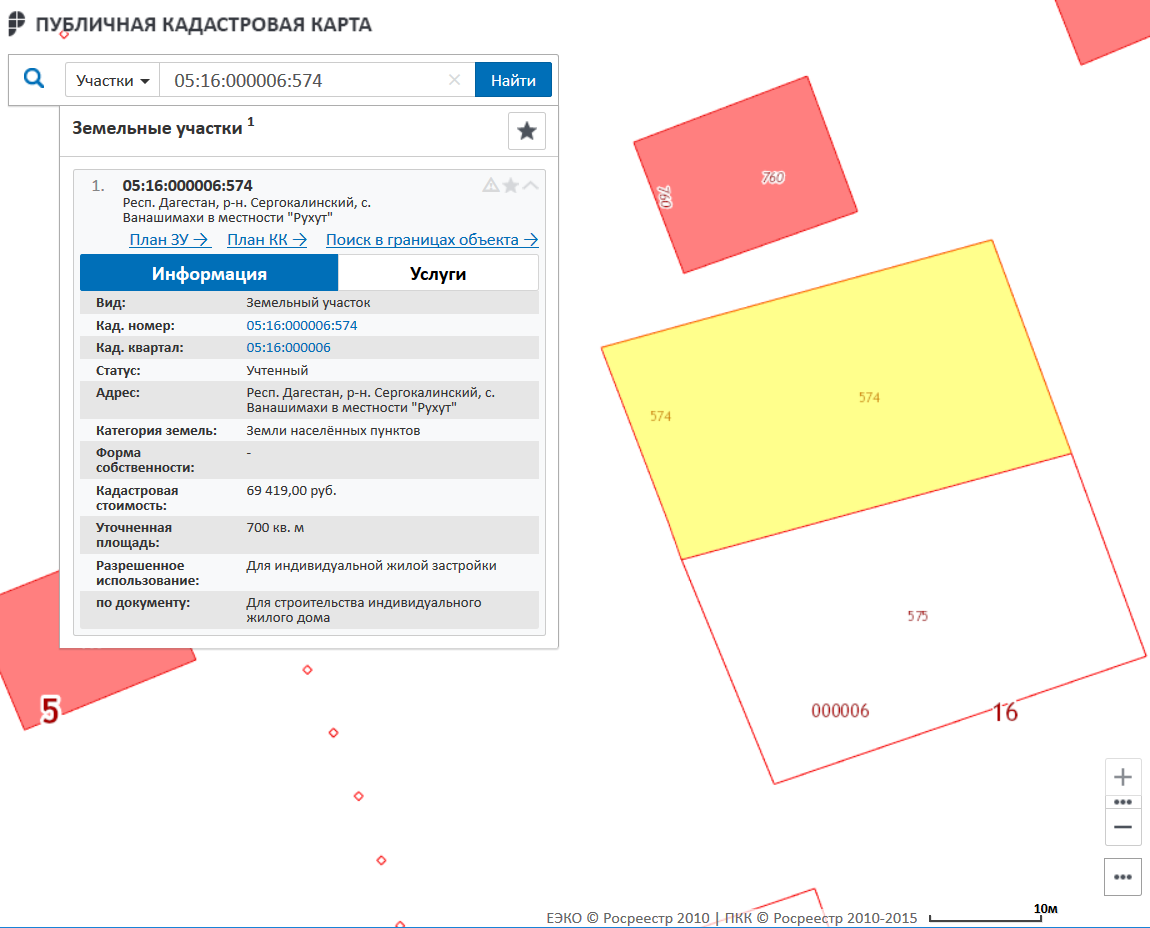Click the warning triangle icon on result 574

(490, 185)
